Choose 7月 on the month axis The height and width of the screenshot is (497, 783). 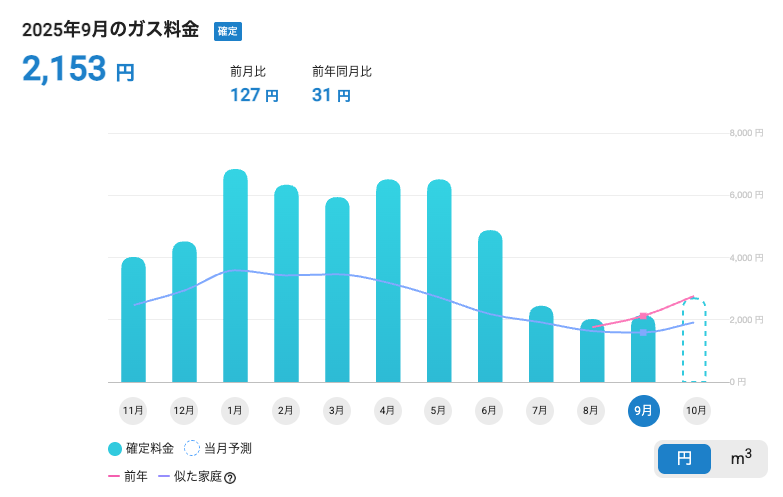click(541, 410)
